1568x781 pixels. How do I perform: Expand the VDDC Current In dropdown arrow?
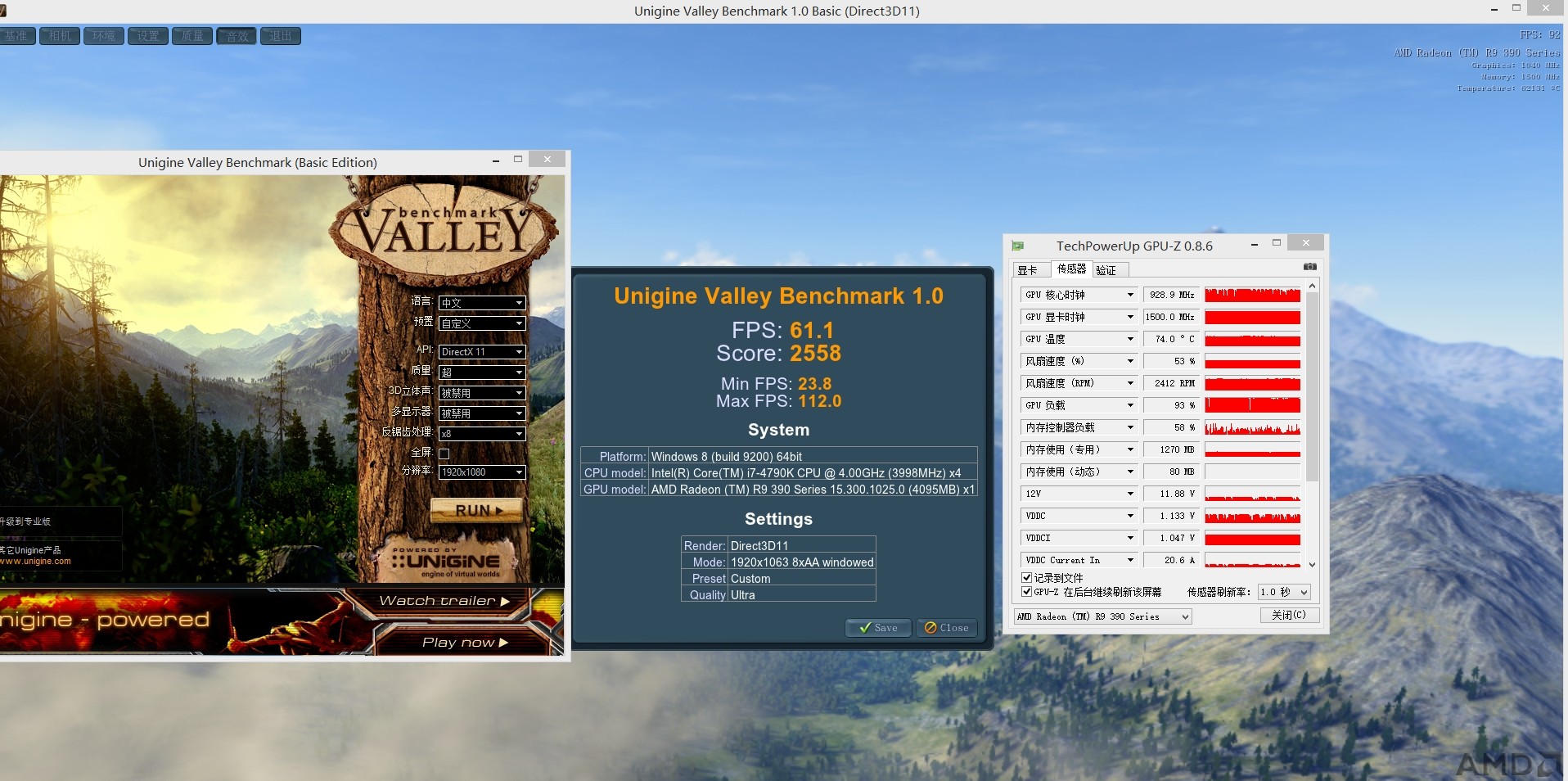click(x=1130, y=560)
